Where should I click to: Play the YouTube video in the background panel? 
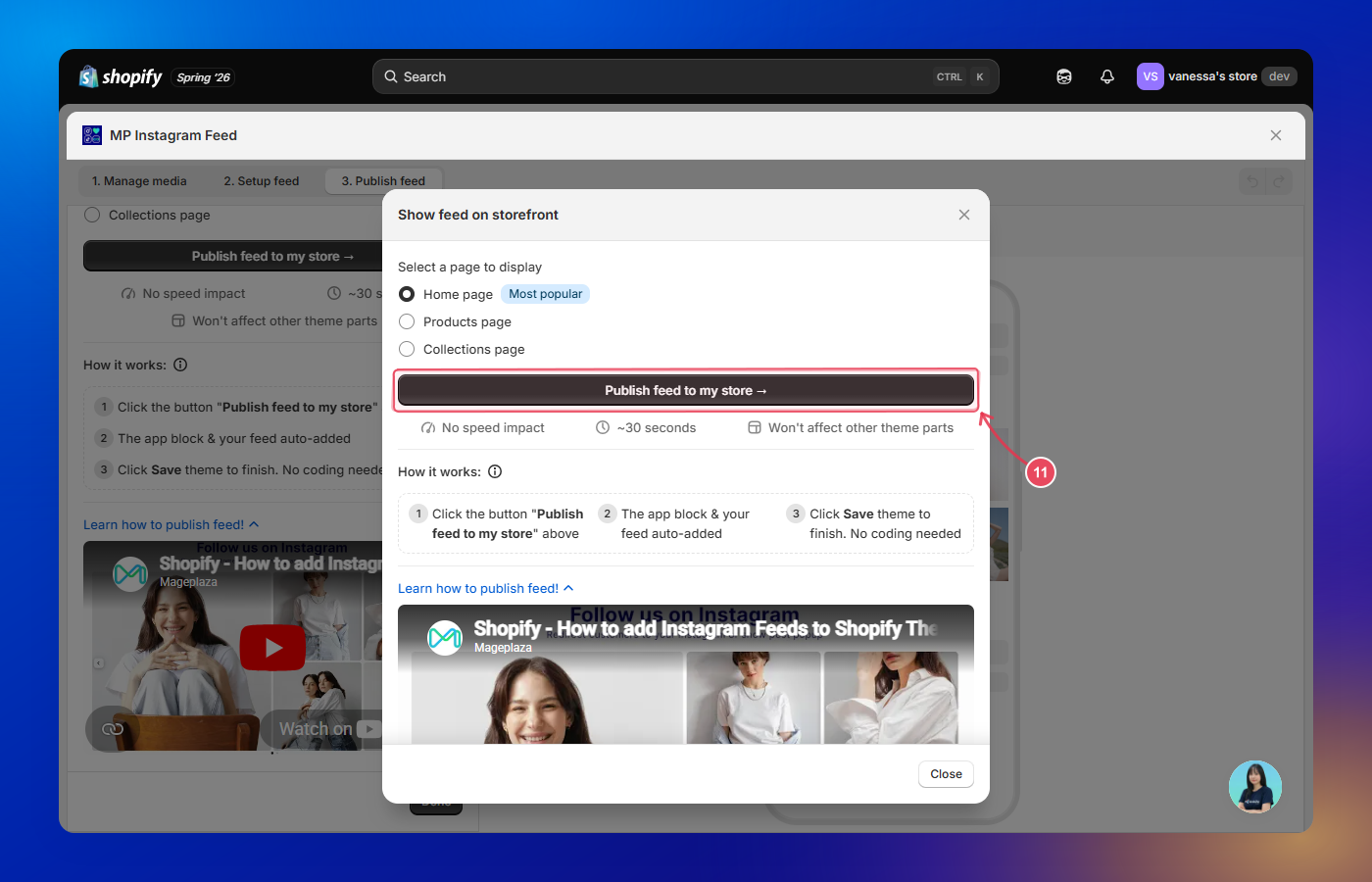point(273,648)
